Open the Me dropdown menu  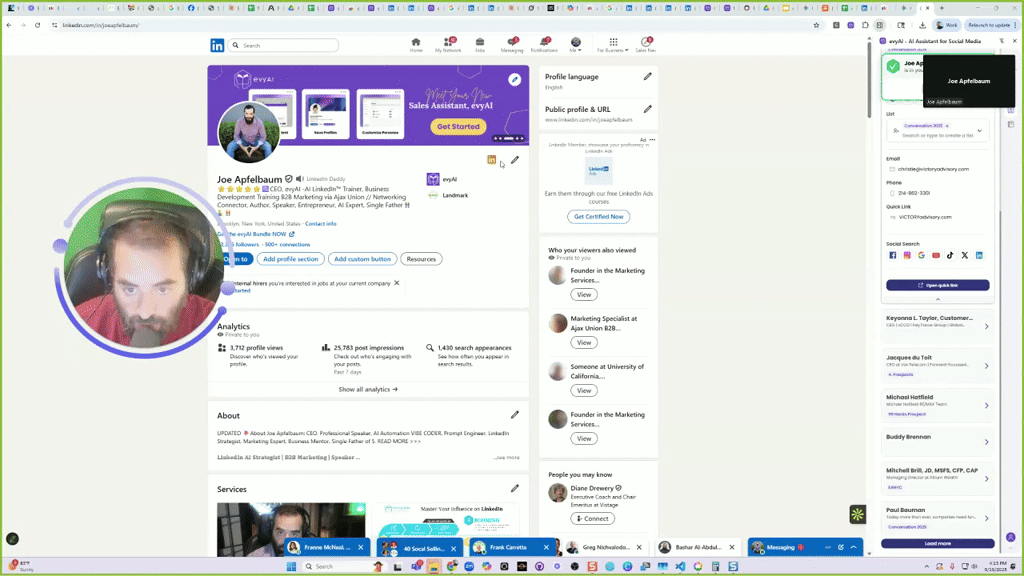pyautogui.click(x=575, y=45)
